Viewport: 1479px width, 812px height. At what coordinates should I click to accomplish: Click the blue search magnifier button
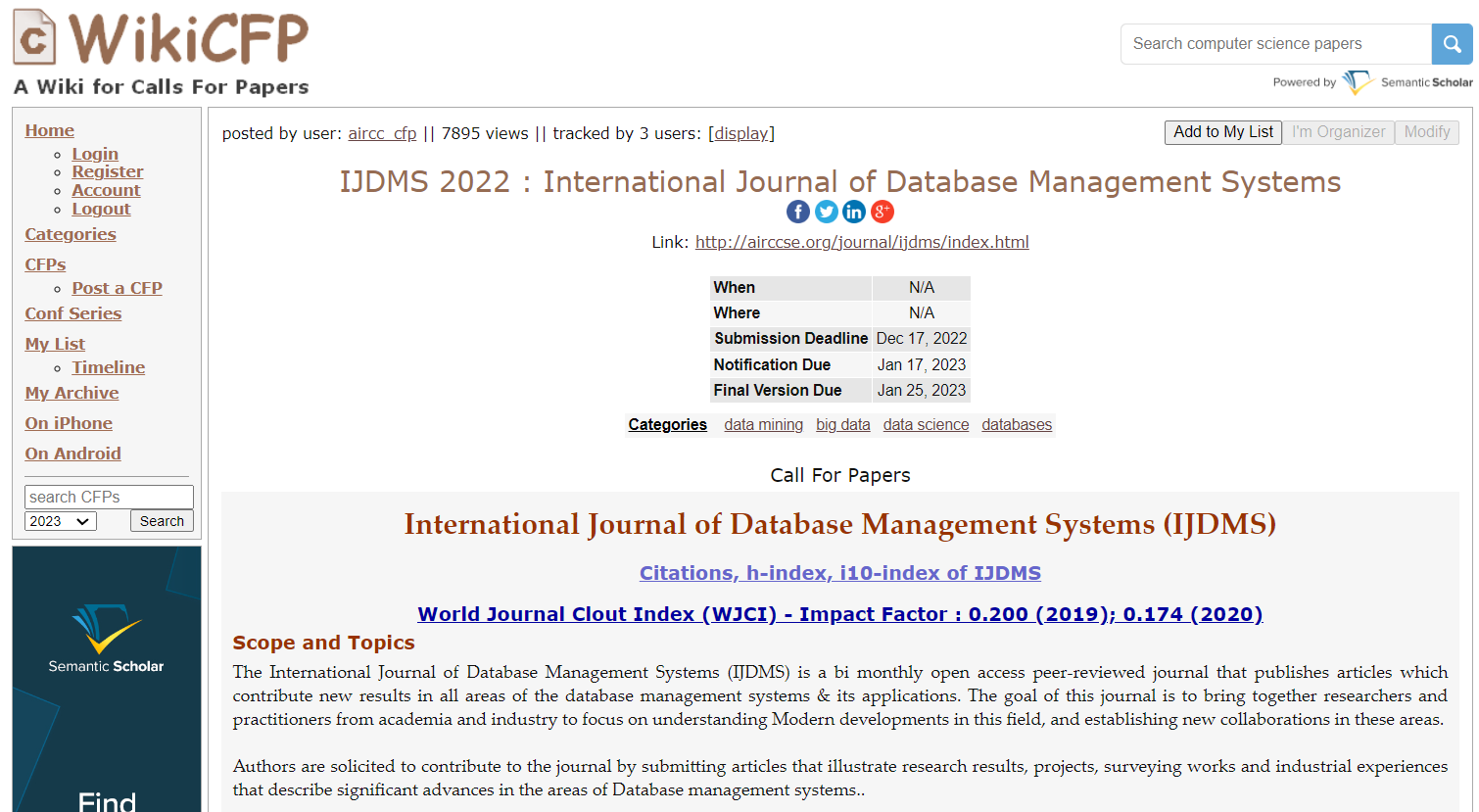(x=1452, y=44)
